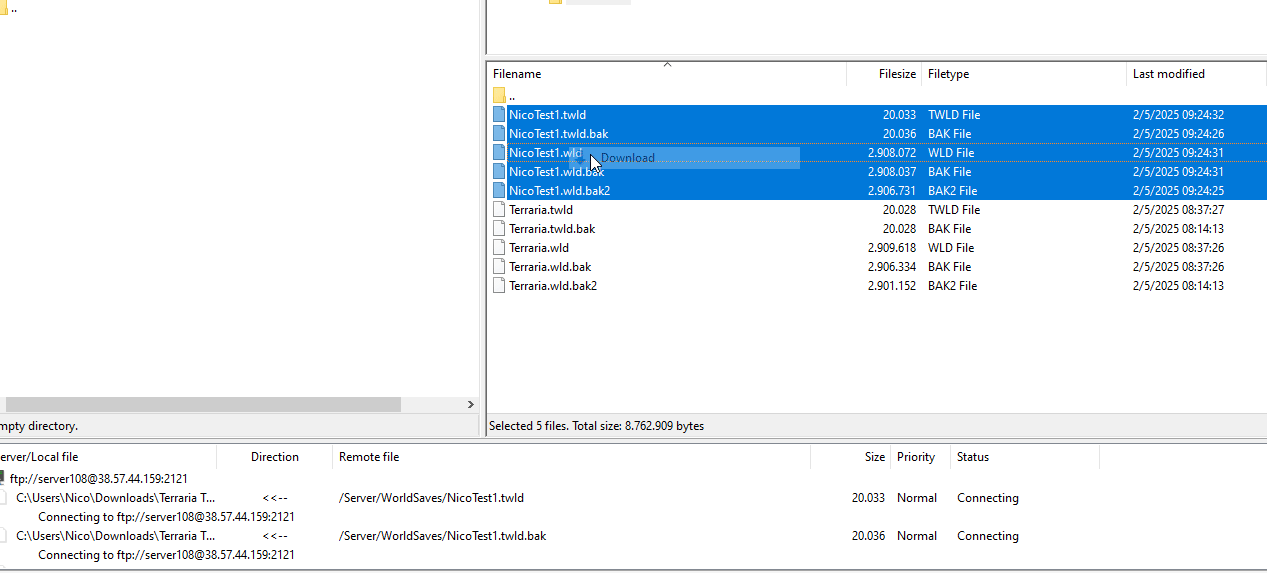The width and height of the screenshot is (1267, 573).
Task: Click the 2/5/2025 08:37:27 date for Terraria.twld
Action: click(x=1178, y=210)
